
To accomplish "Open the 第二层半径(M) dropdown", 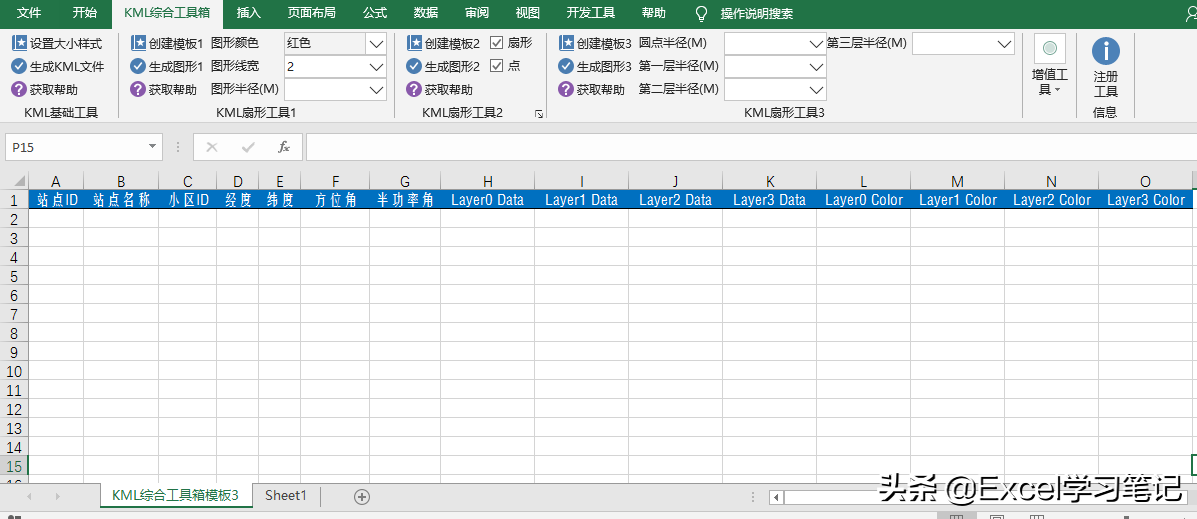I will pos(816,90).
